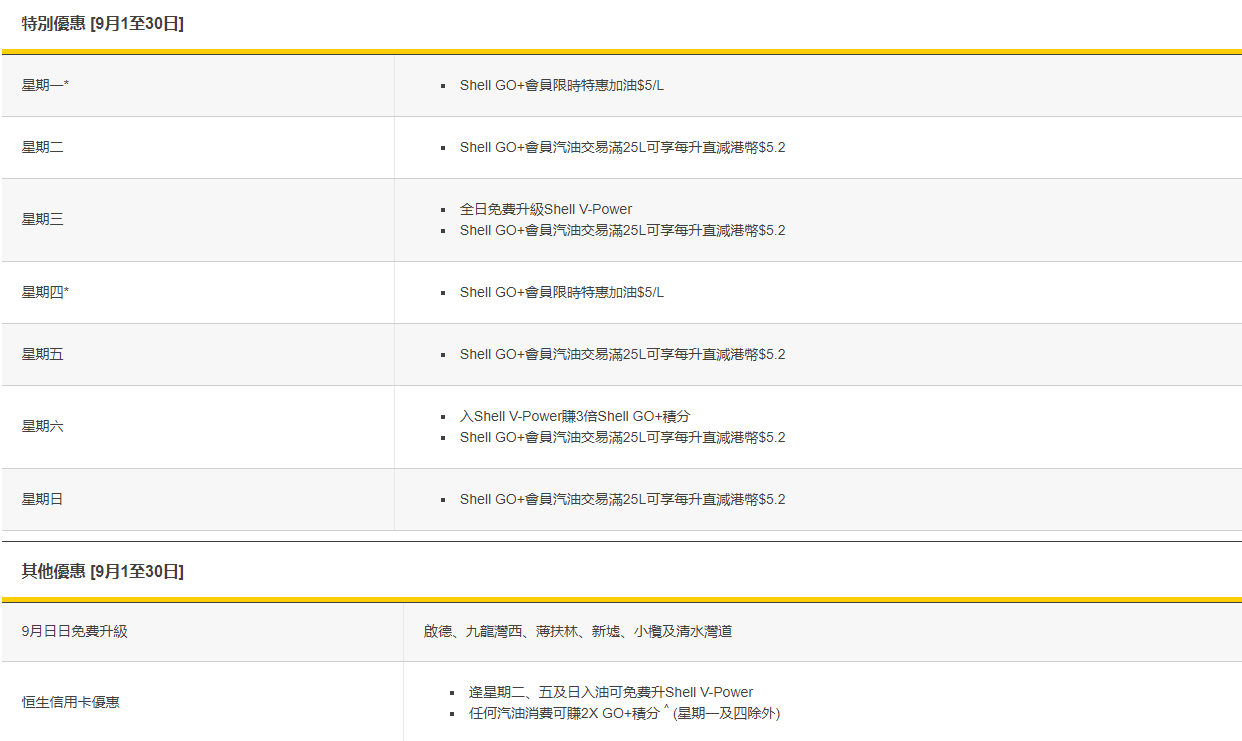
Task: Select the 9月日日免費升級 cell
Action: [x=75, y=631]
